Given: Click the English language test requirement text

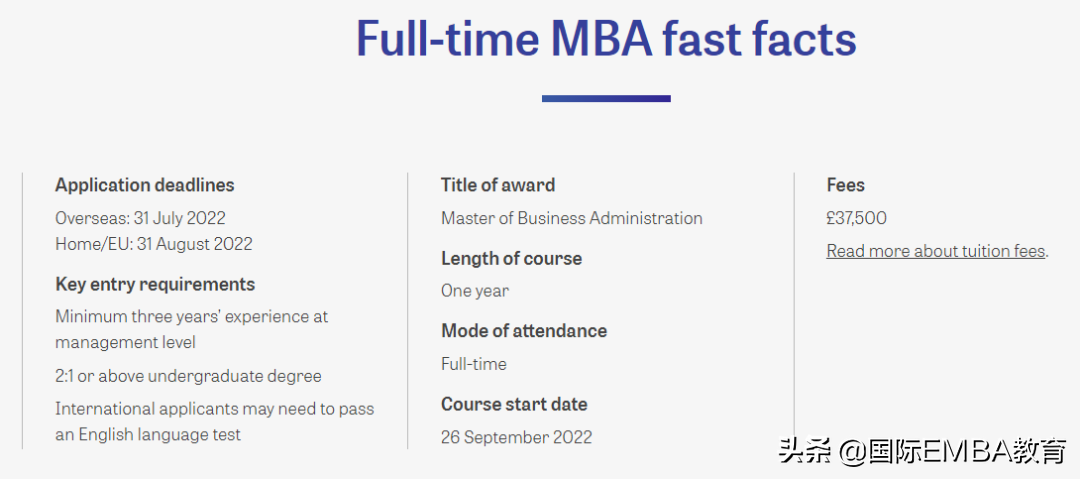Looking at the screenshot, I should (x=214, y=421).
